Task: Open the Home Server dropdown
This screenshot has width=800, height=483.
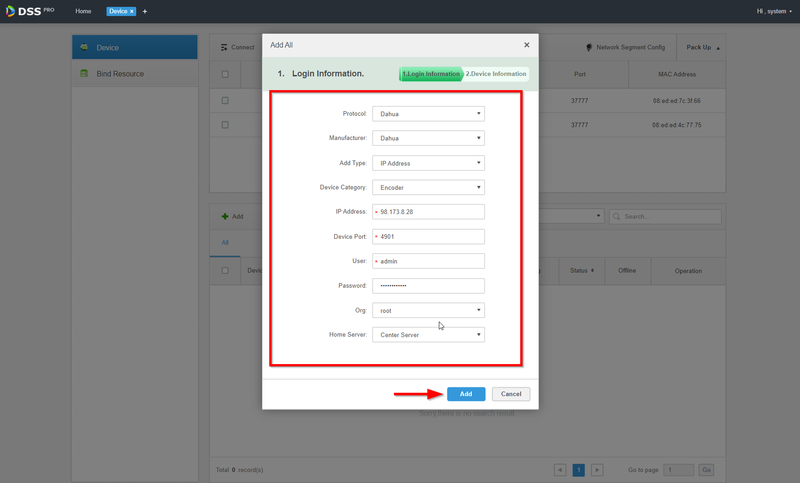Action: [x=428, y=335]
